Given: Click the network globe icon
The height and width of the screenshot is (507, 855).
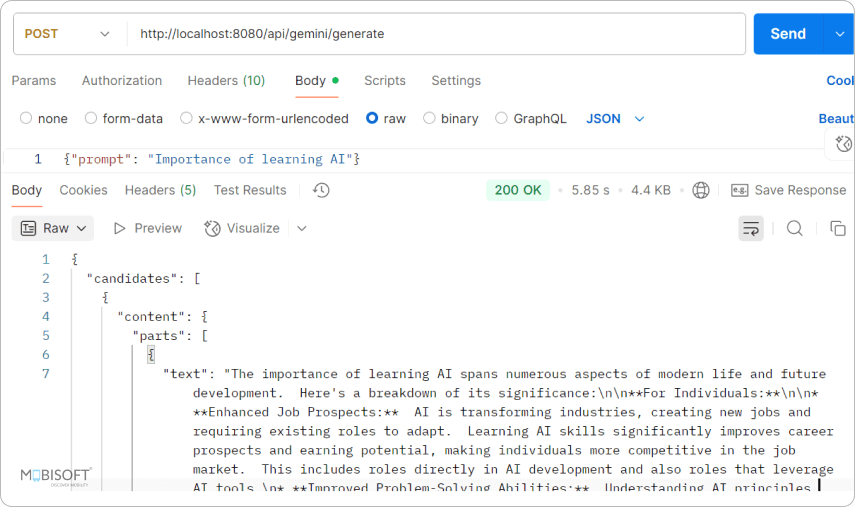Looking at the screenshot, I should coord(701,190).
